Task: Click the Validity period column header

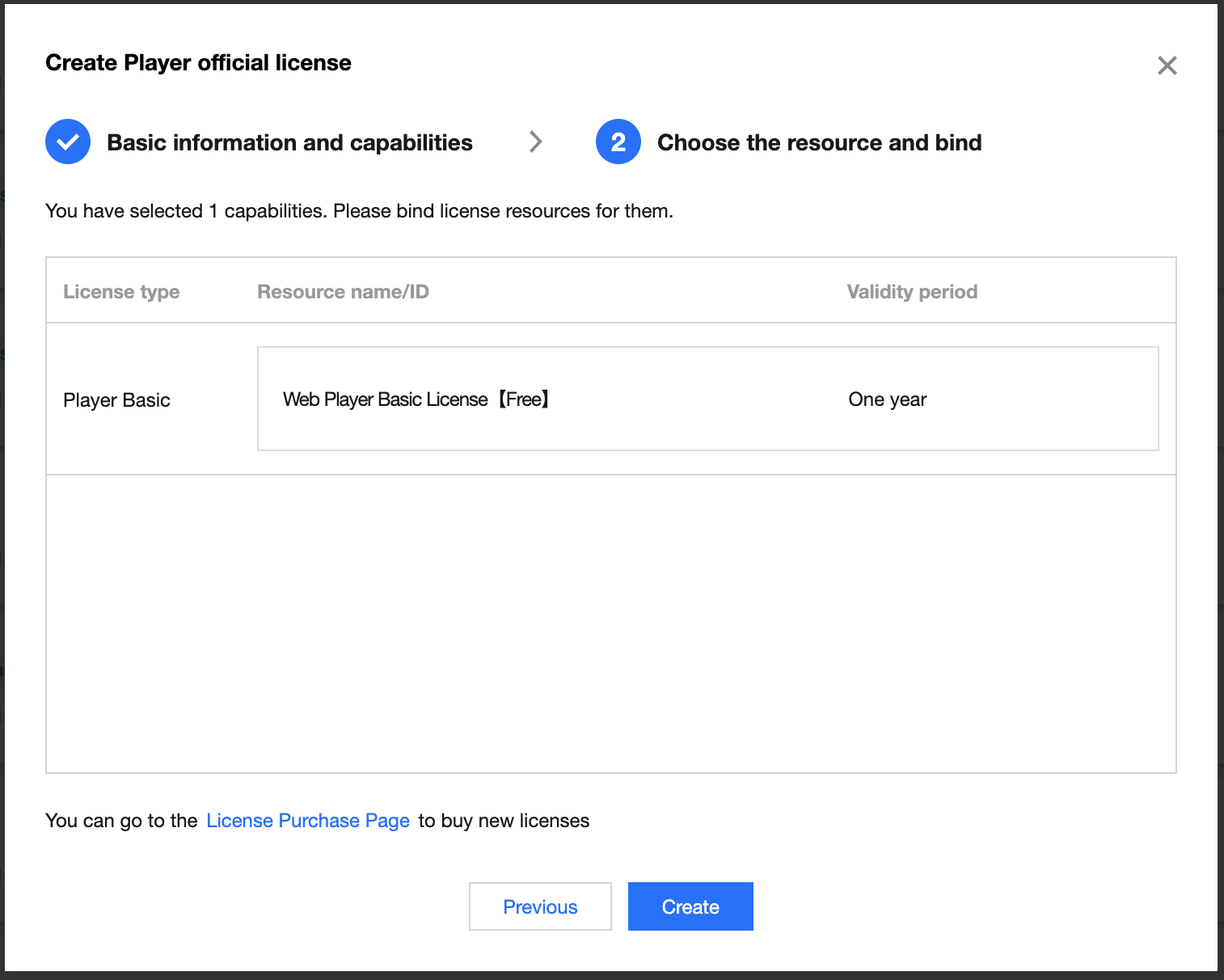Action: (x=912, y=292)
